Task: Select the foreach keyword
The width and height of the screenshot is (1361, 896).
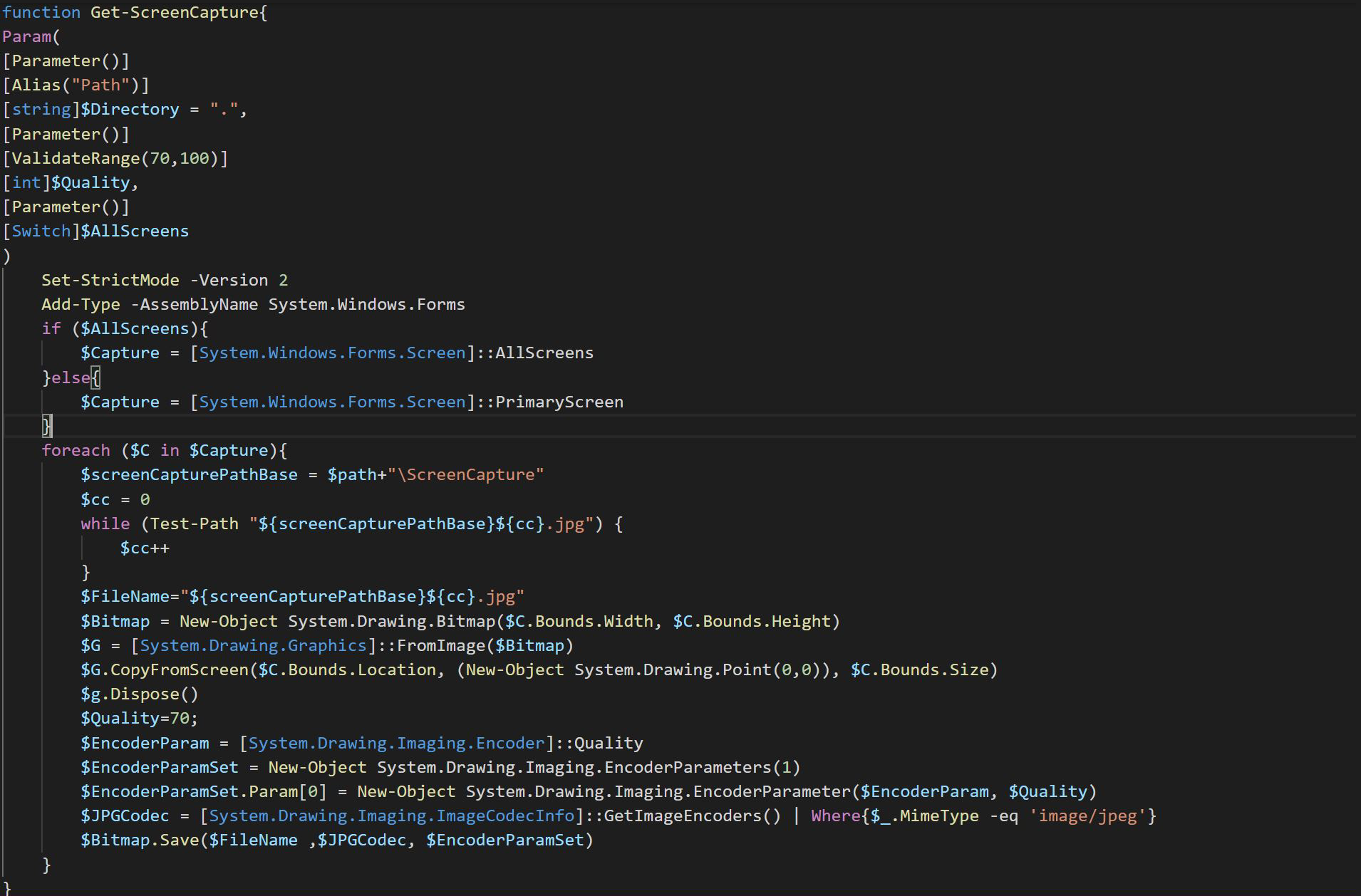Action: 76,449
